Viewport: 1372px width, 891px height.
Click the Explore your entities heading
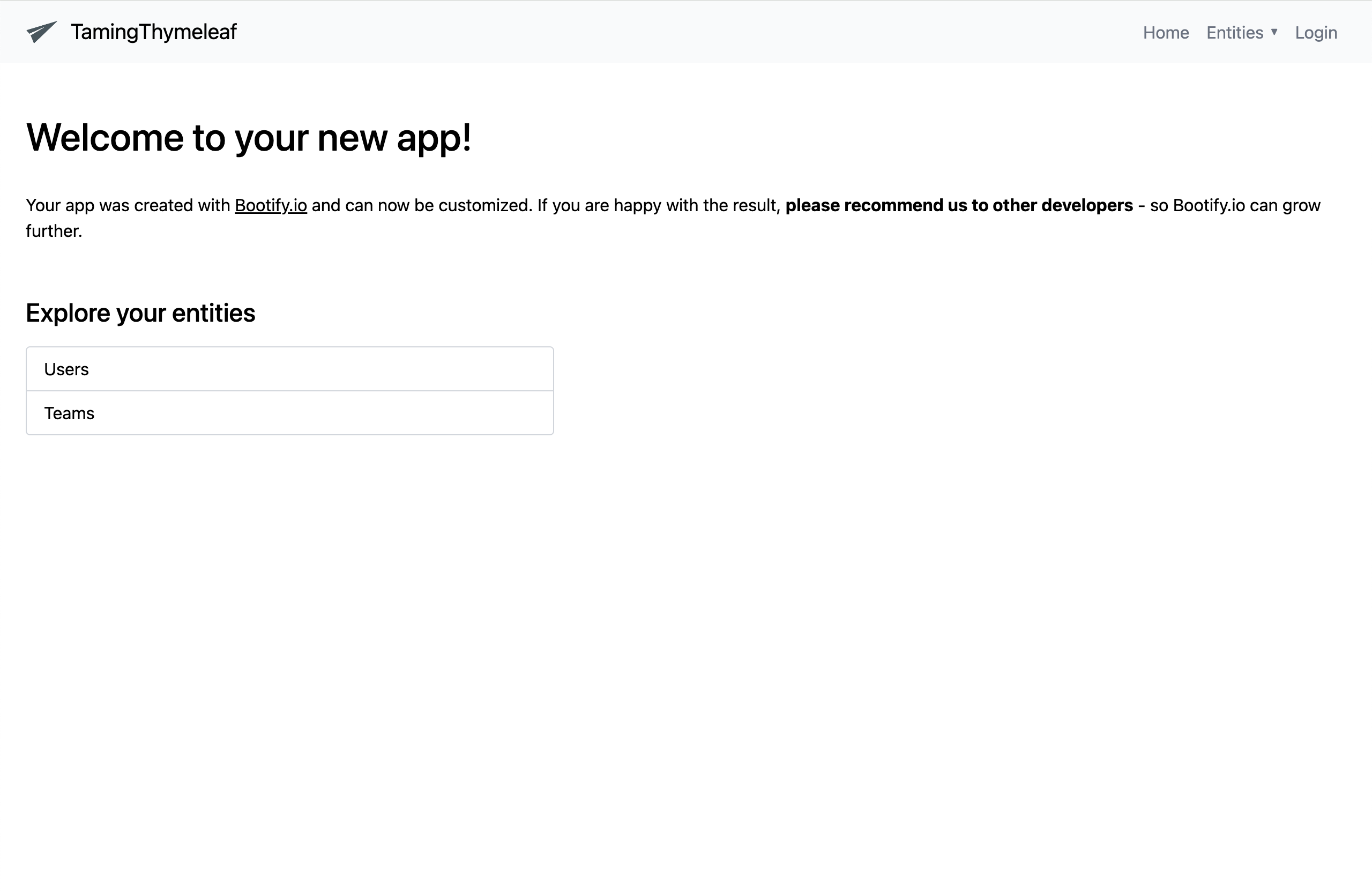140,313
